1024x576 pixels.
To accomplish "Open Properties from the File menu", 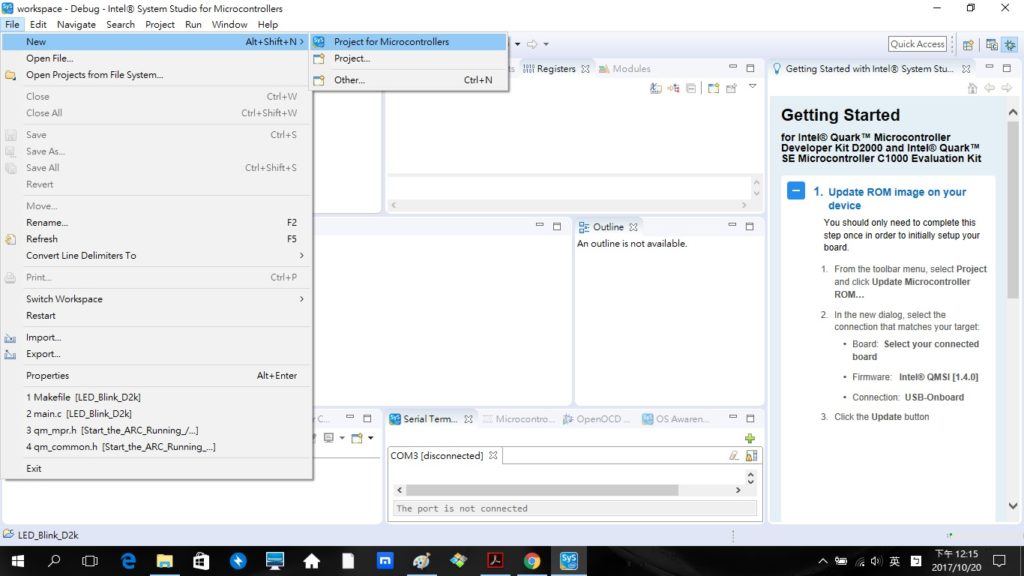I will pyautogui.click(x=157, y=376).
